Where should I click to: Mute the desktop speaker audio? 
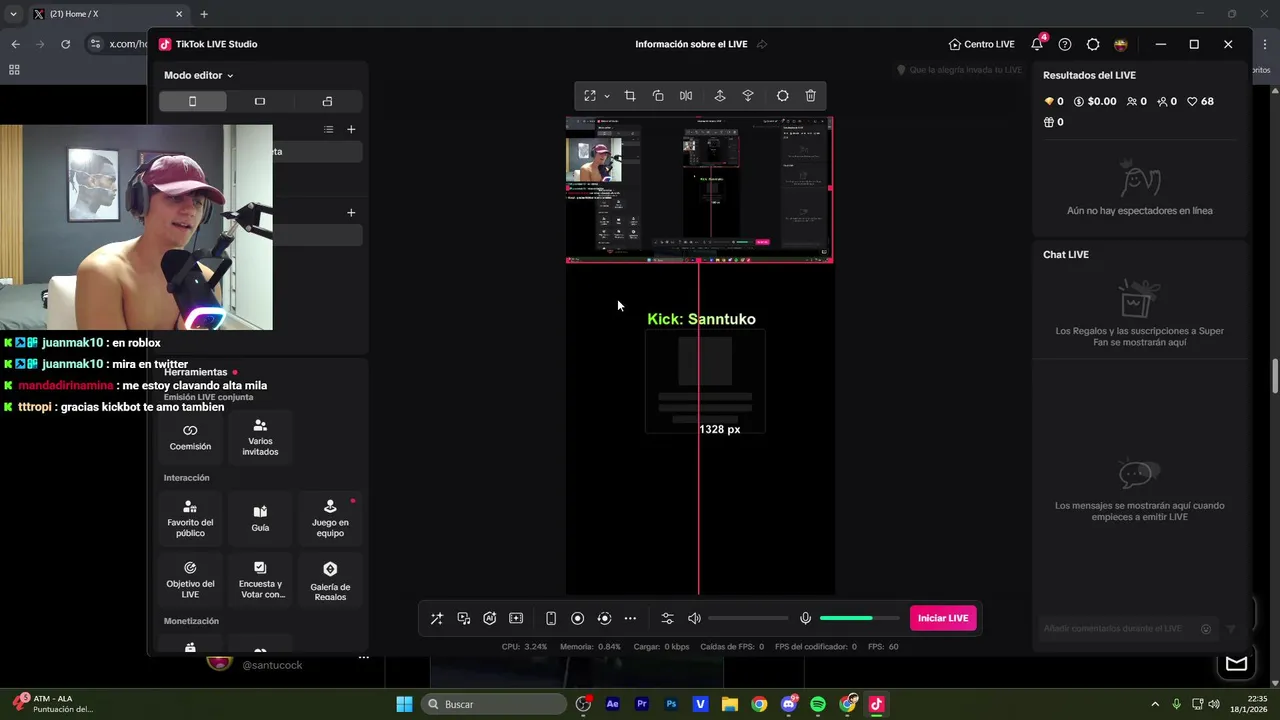click(x=694, y=618)
